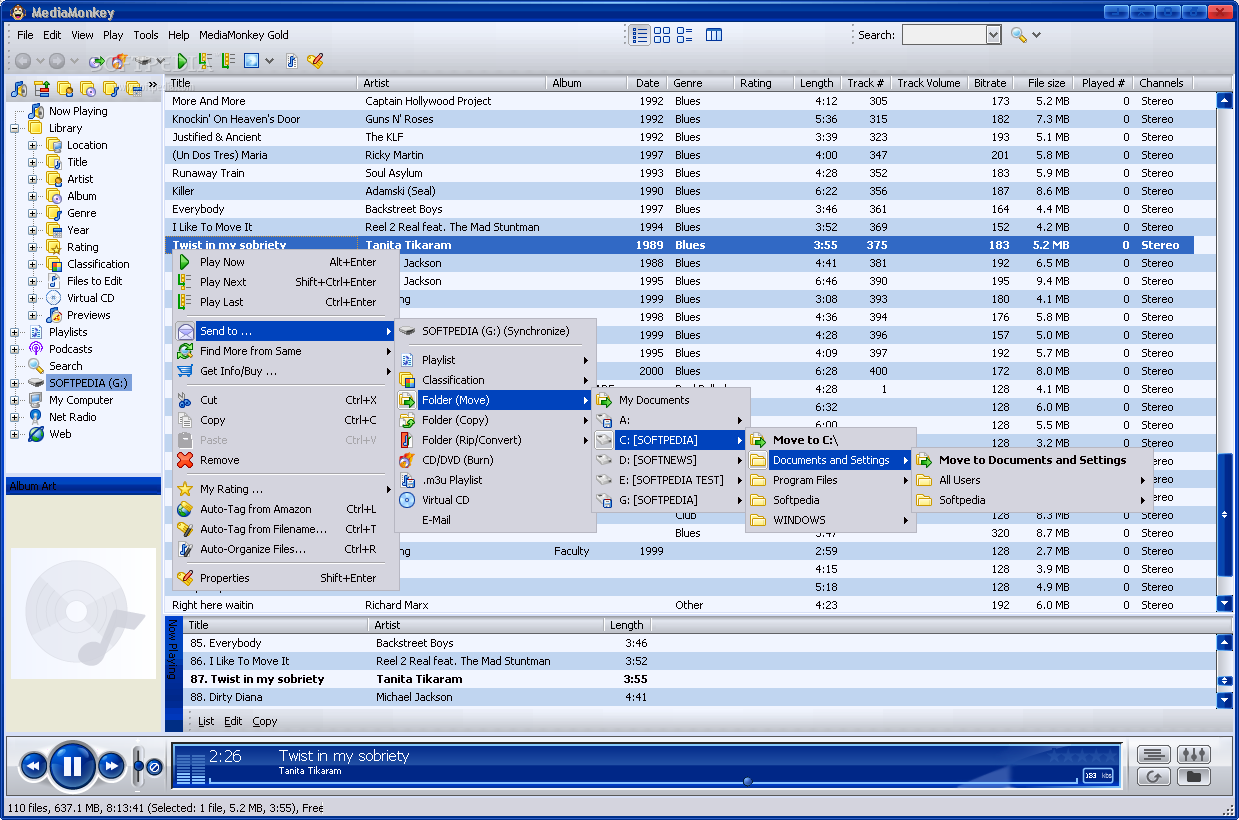Choose SOFTPEDIA (G:) (Synchronize) entry
Screen dimensions: 1239x820
(495, 331)
